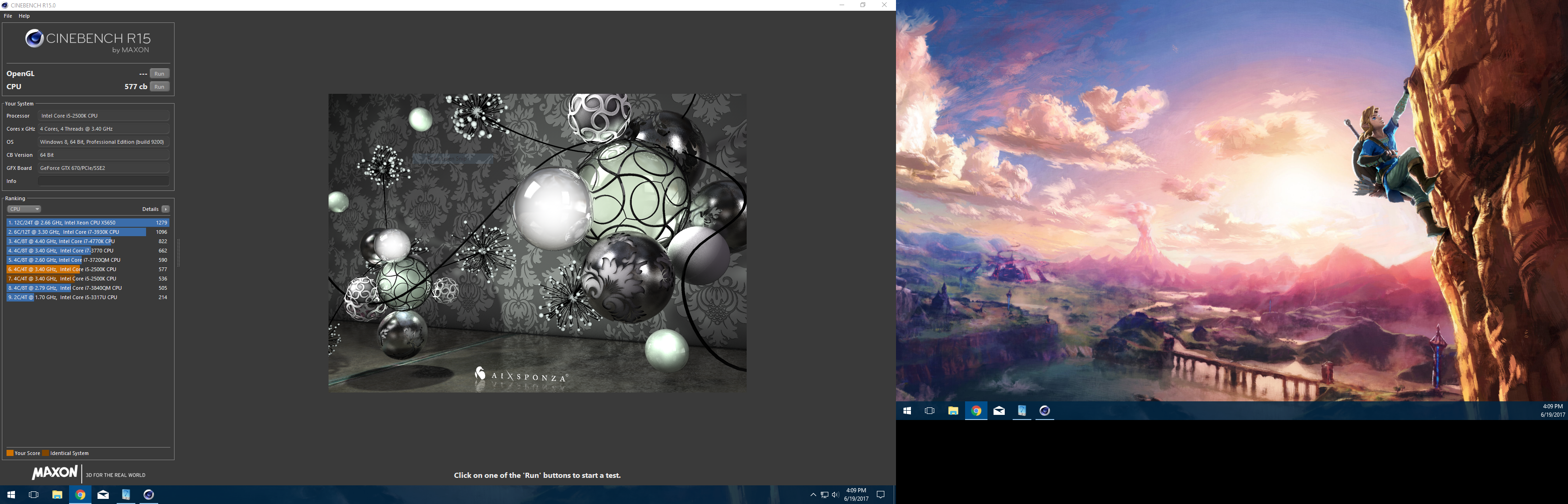Open network status tray icon
1568x504 pixels.
pos(824,495)
